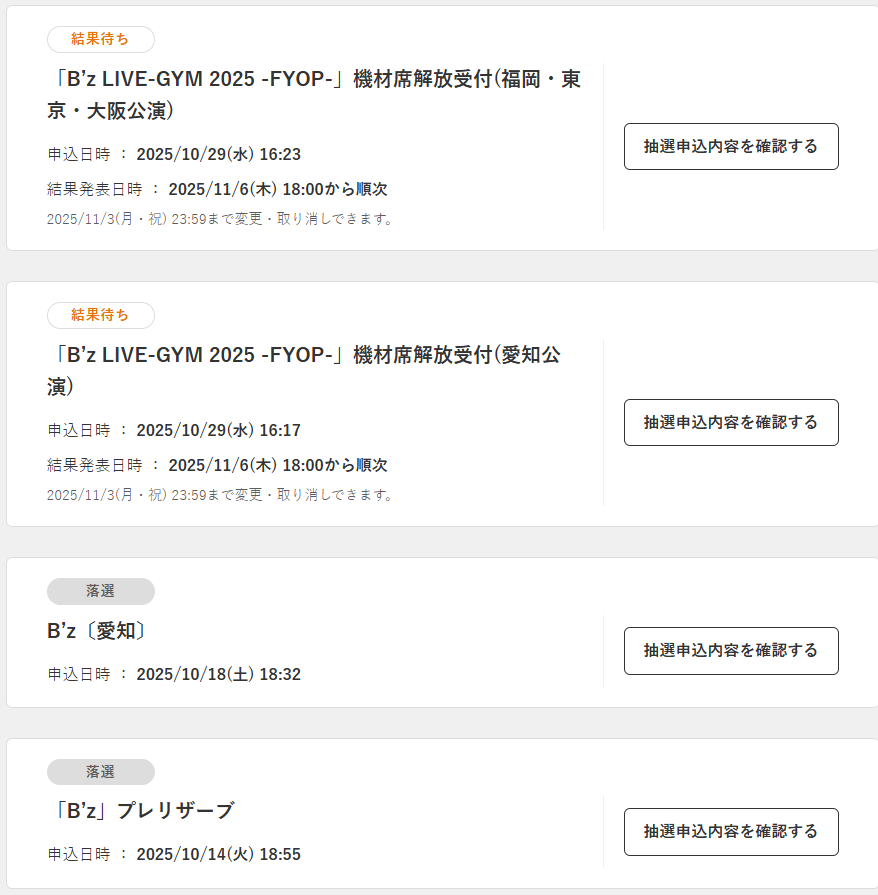Click the 変更・取り消し deadline note in 福岡・東京・大阪公演 card
Screen dimensions: 878x895
click(x=220, y=218)
